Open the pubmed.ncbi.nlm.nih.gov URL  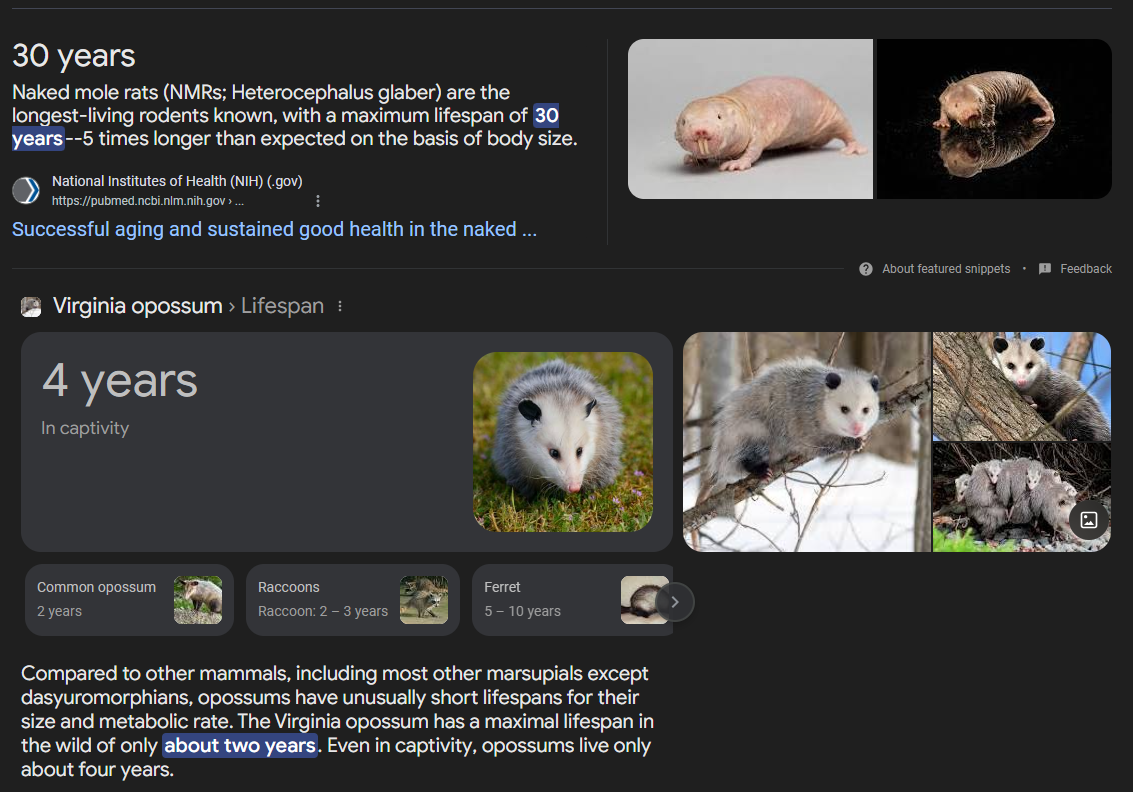pyautogui.click(x=147, y=201)
